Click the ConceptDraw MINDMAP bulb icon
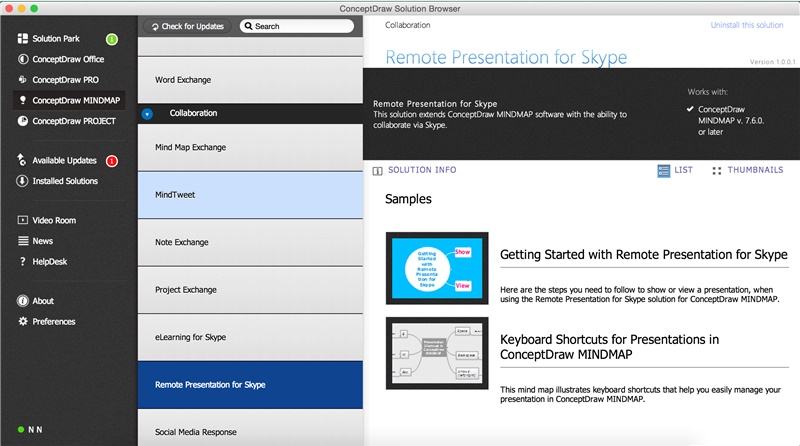800x446 pixels. (x=23, y=101)
